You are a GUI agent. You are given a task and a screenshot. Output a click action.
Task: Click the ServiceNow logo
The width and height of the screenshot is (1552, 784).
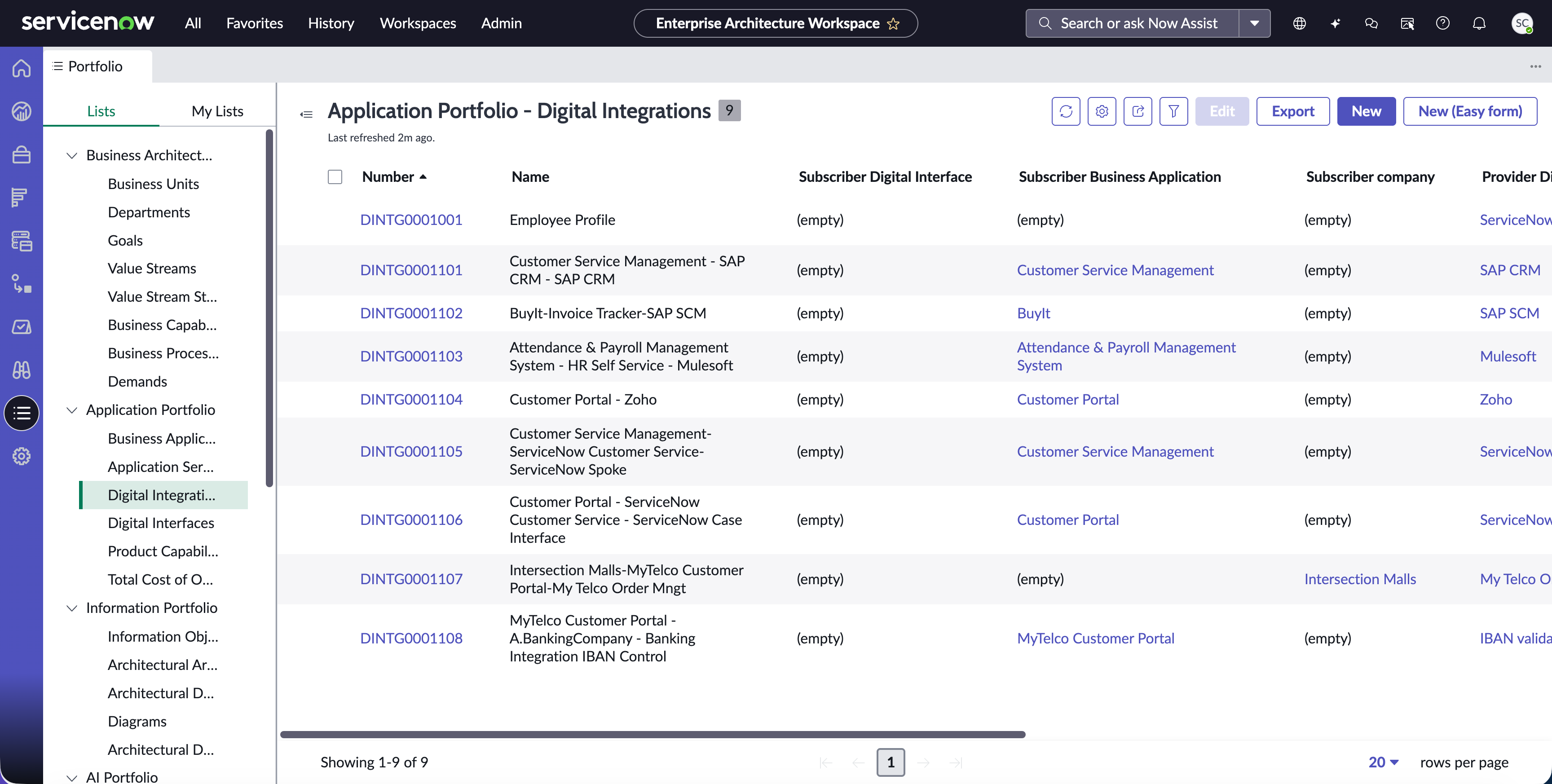pos(88,22)
